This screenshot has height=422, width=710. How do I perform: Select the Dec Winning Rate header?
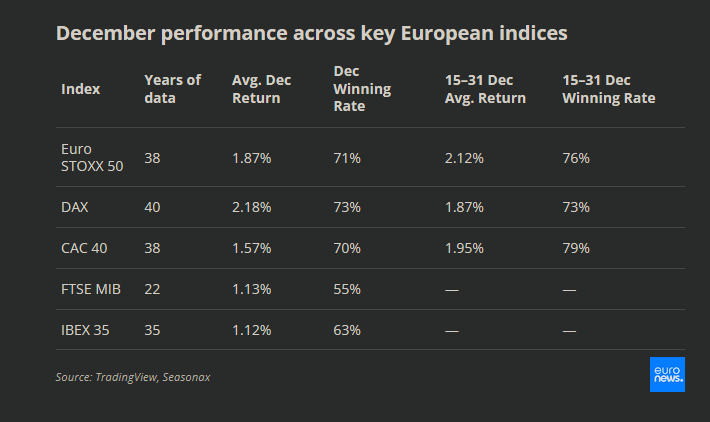(362, 89)
